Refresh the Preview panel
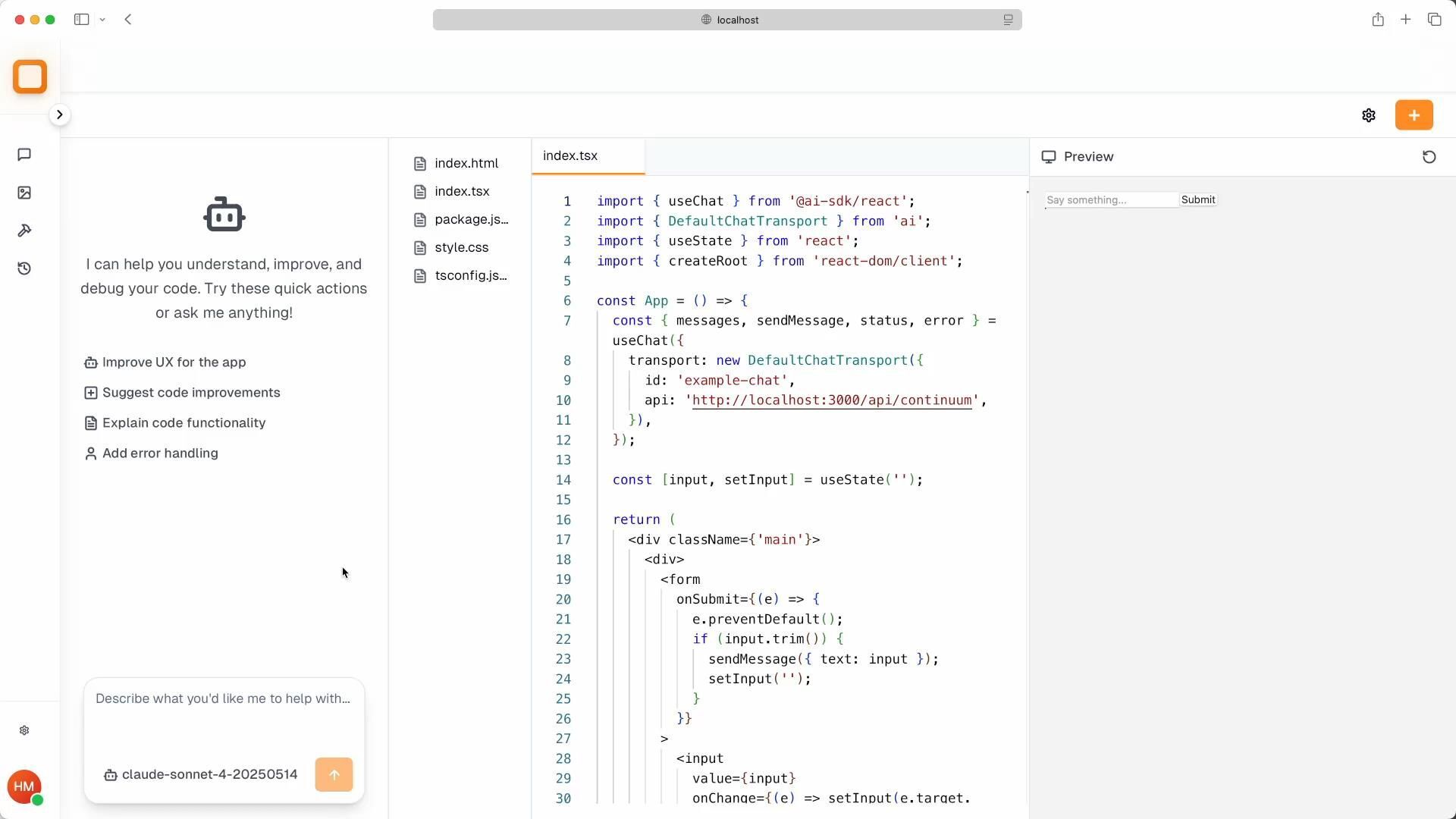The width and height of the screenshot is (1456, 819). click(x=1429, y=157)
